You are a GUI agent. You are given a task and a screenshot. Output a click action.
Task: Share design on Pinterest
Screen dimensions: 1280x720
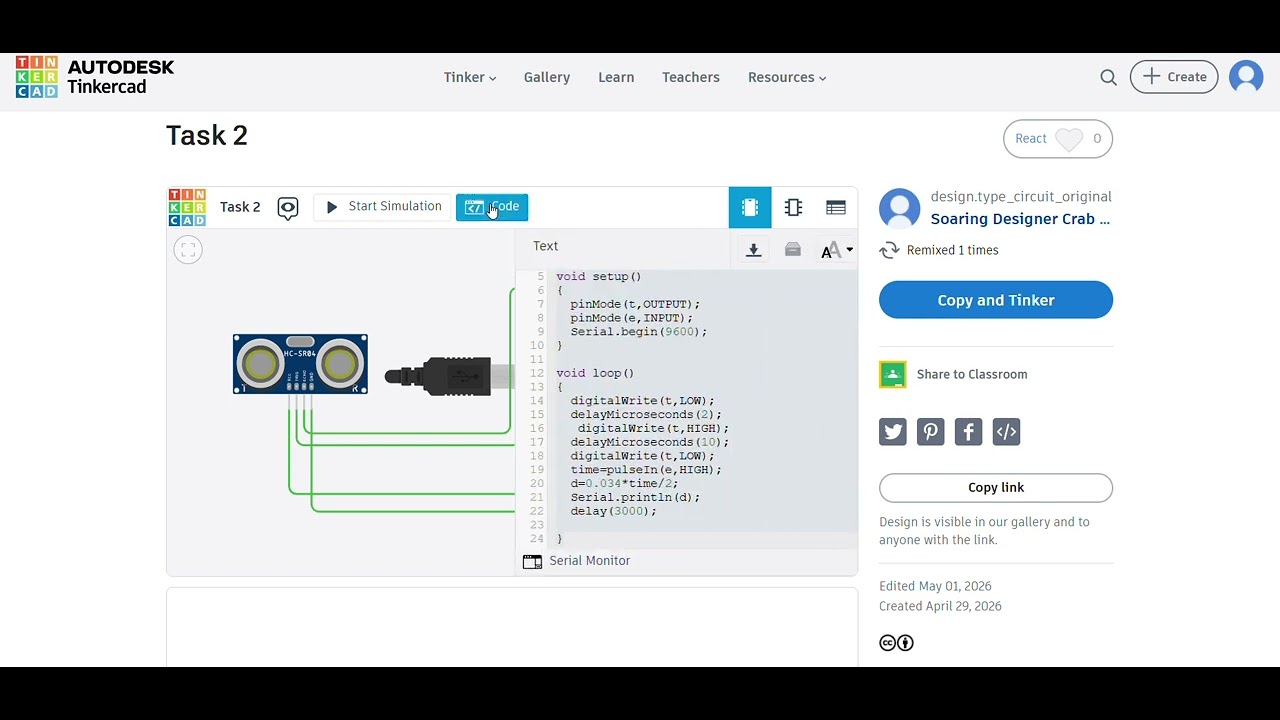pos(931,432)
